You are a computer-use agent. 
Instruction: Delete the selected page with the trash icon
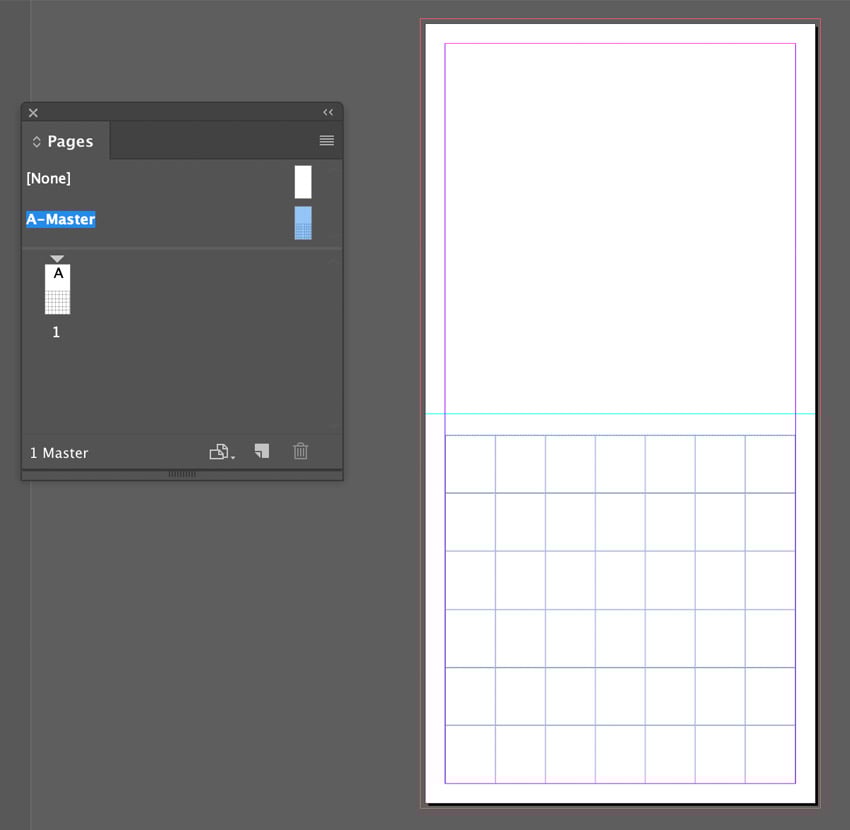(300, 451)
